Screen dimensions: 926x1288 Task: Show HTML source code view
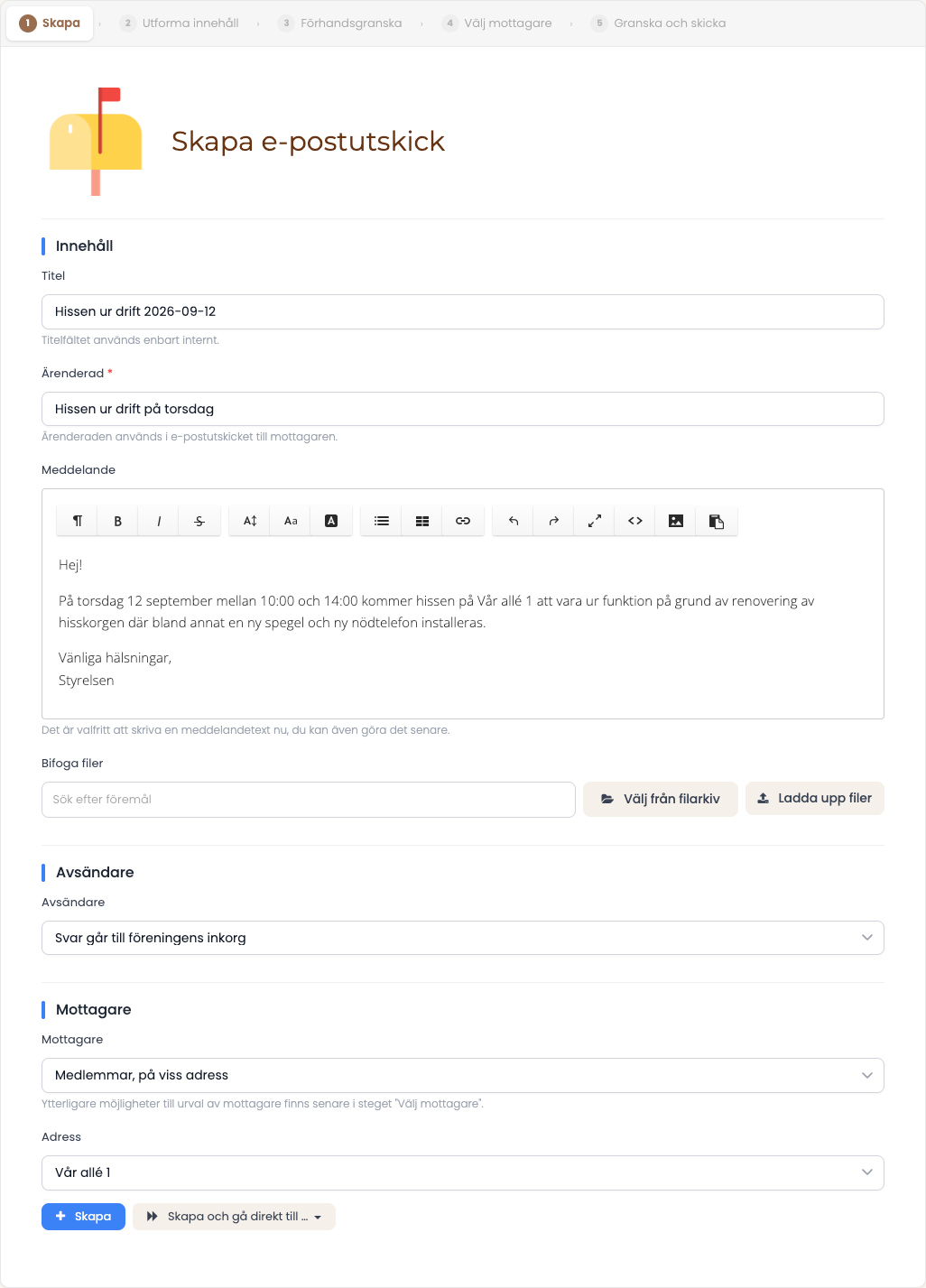tap(635, 521)
